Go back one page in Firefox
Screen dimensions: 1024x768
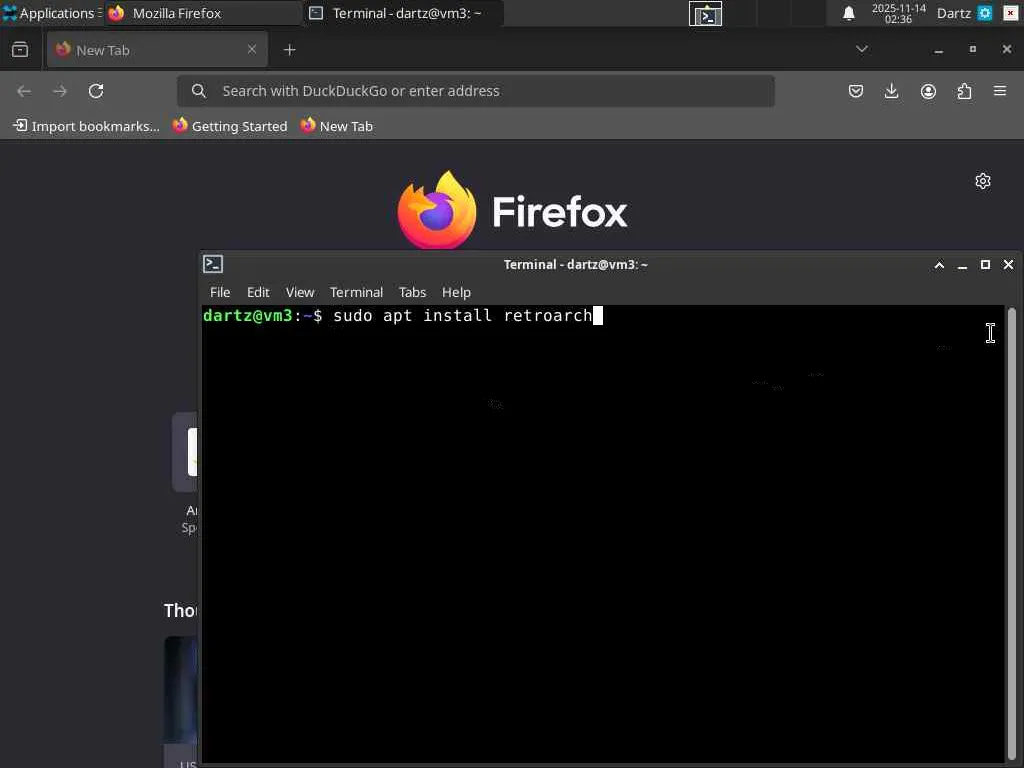coord(24,91)
